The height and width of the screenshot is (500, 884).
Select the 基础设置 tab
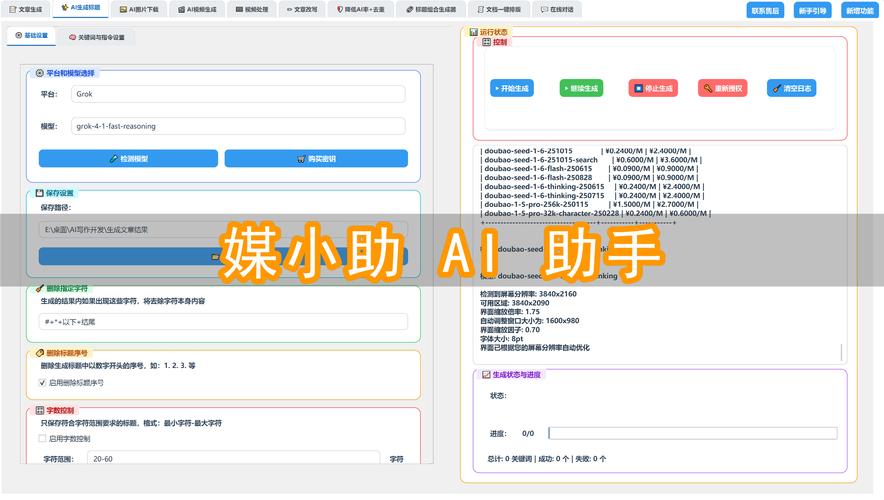31,35
